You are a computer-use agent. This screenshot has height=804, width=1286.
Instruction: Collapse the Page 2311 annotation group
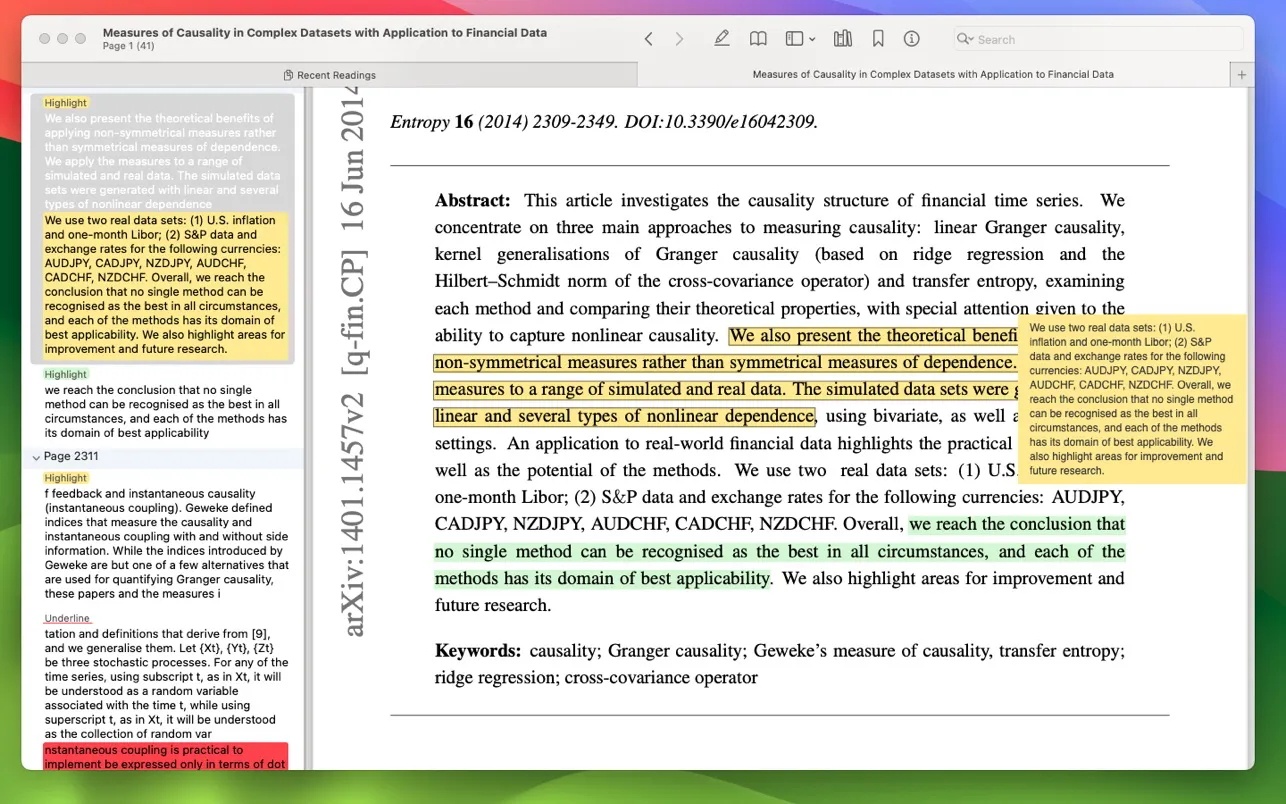coord(37,457)
